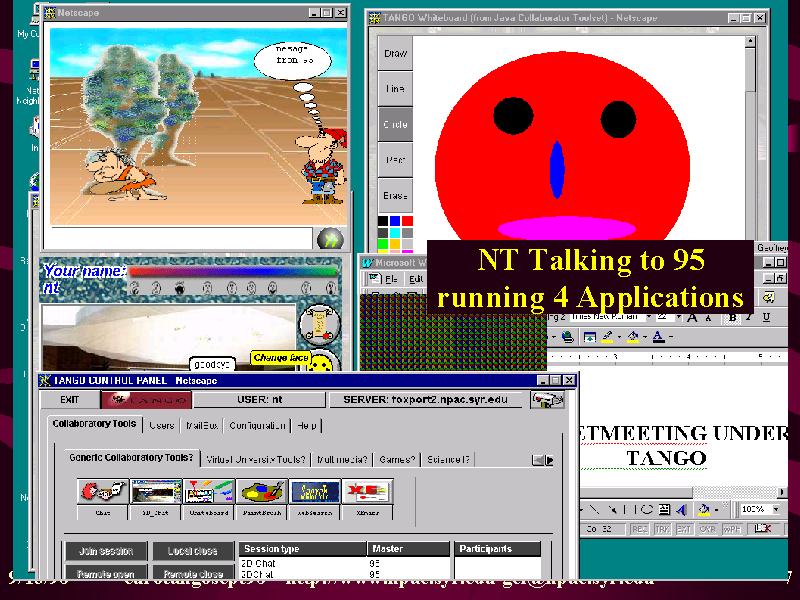The image size is (800, 600).
Task: Click the Word web toolbar globe icon
Action: [567, 337]
